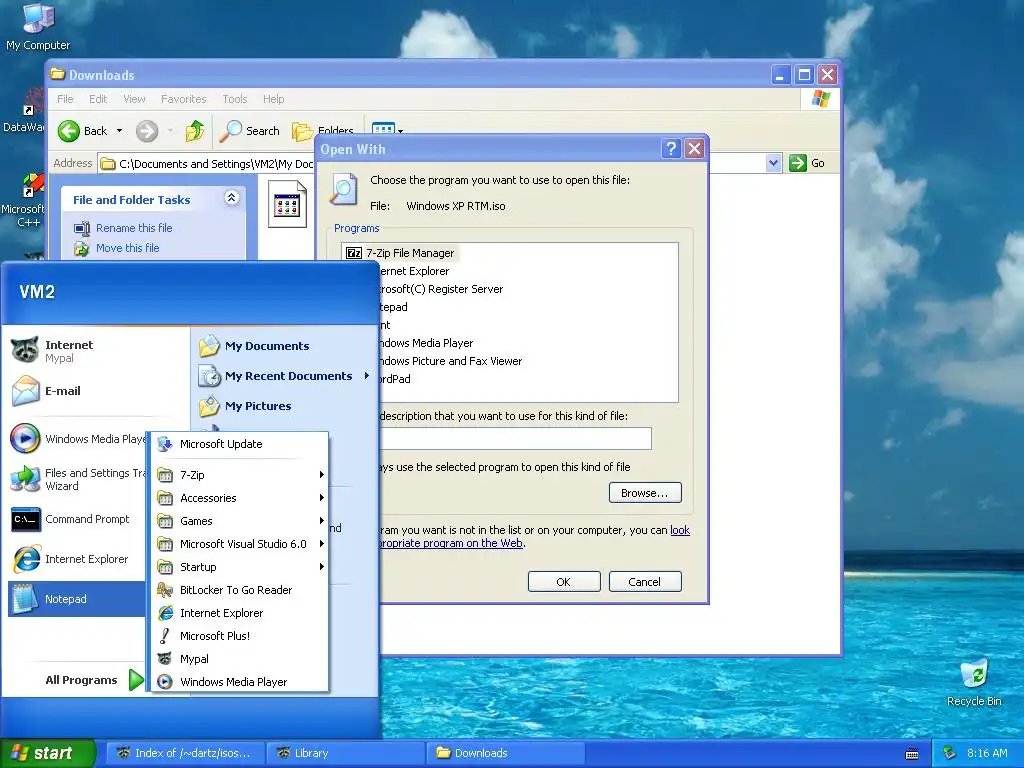Screen dimensions: 1024x768
Task: Click OK in Open With dialog
Action: coord(564,582)
